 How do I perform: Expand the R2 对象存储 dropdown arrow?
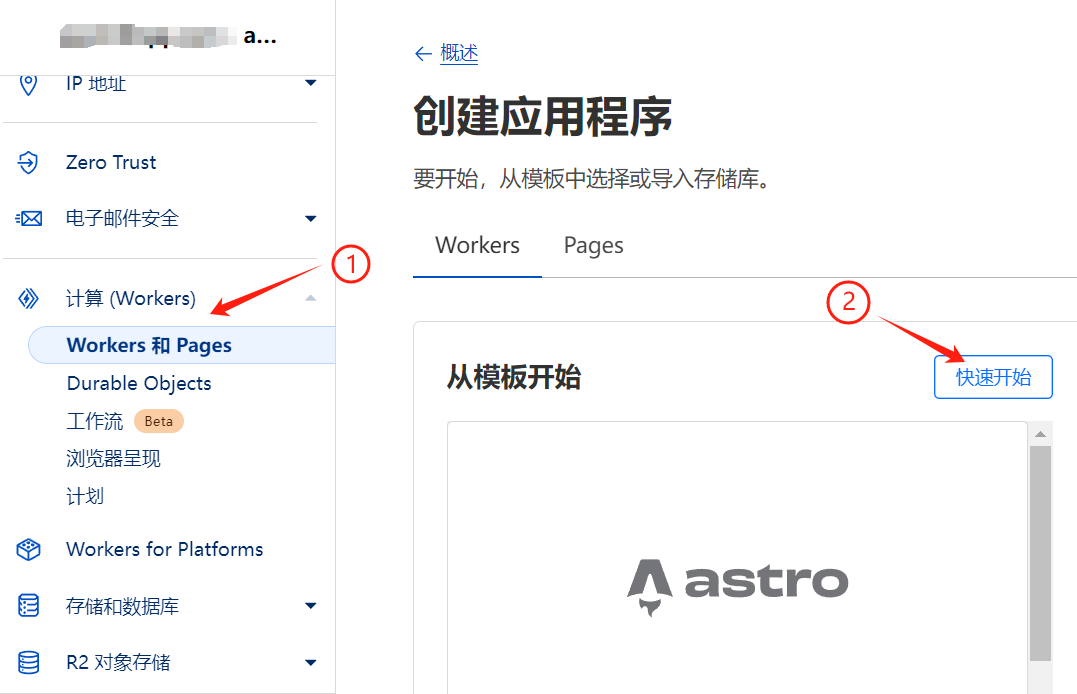310,662
